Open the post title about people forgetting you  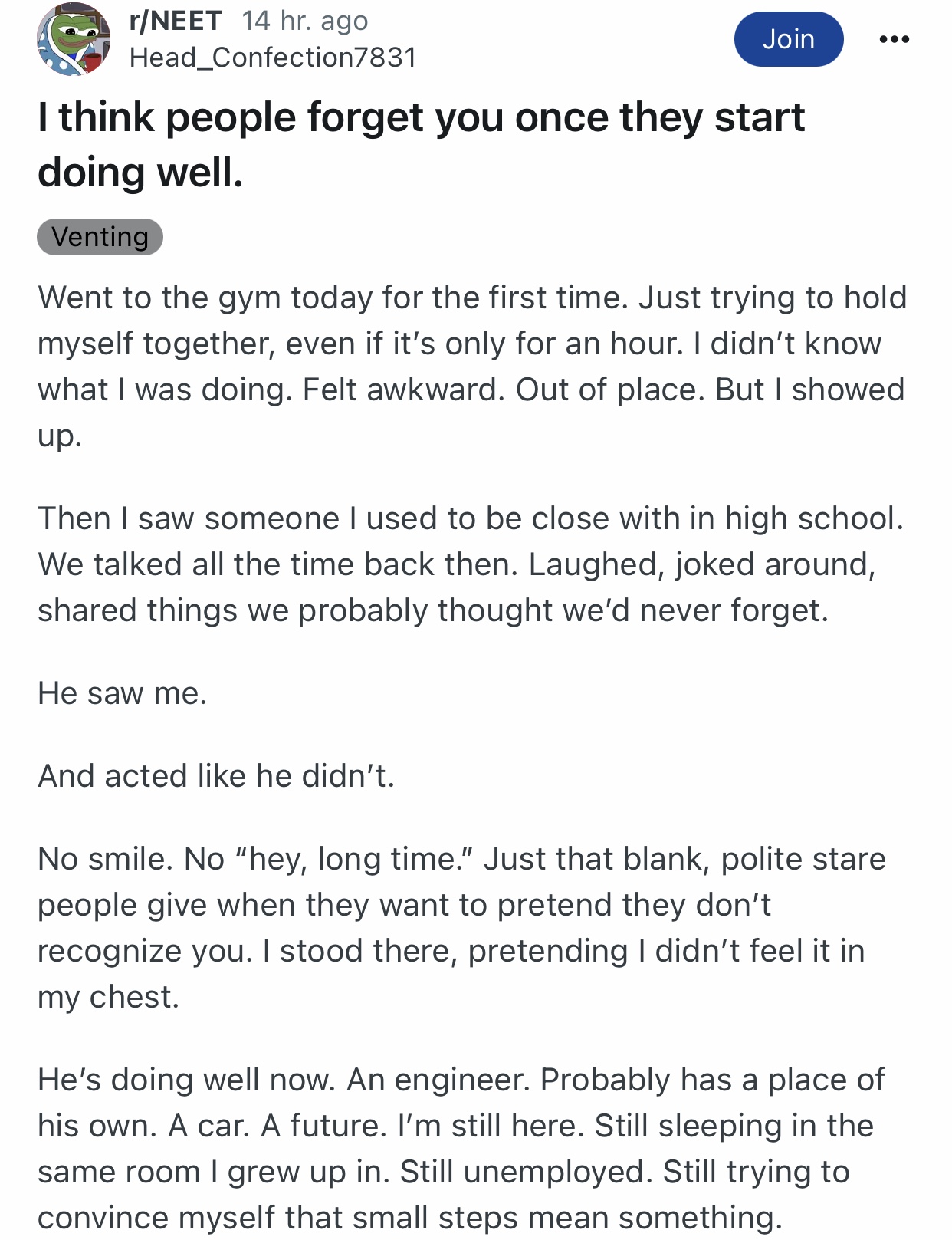click(421, 144)
